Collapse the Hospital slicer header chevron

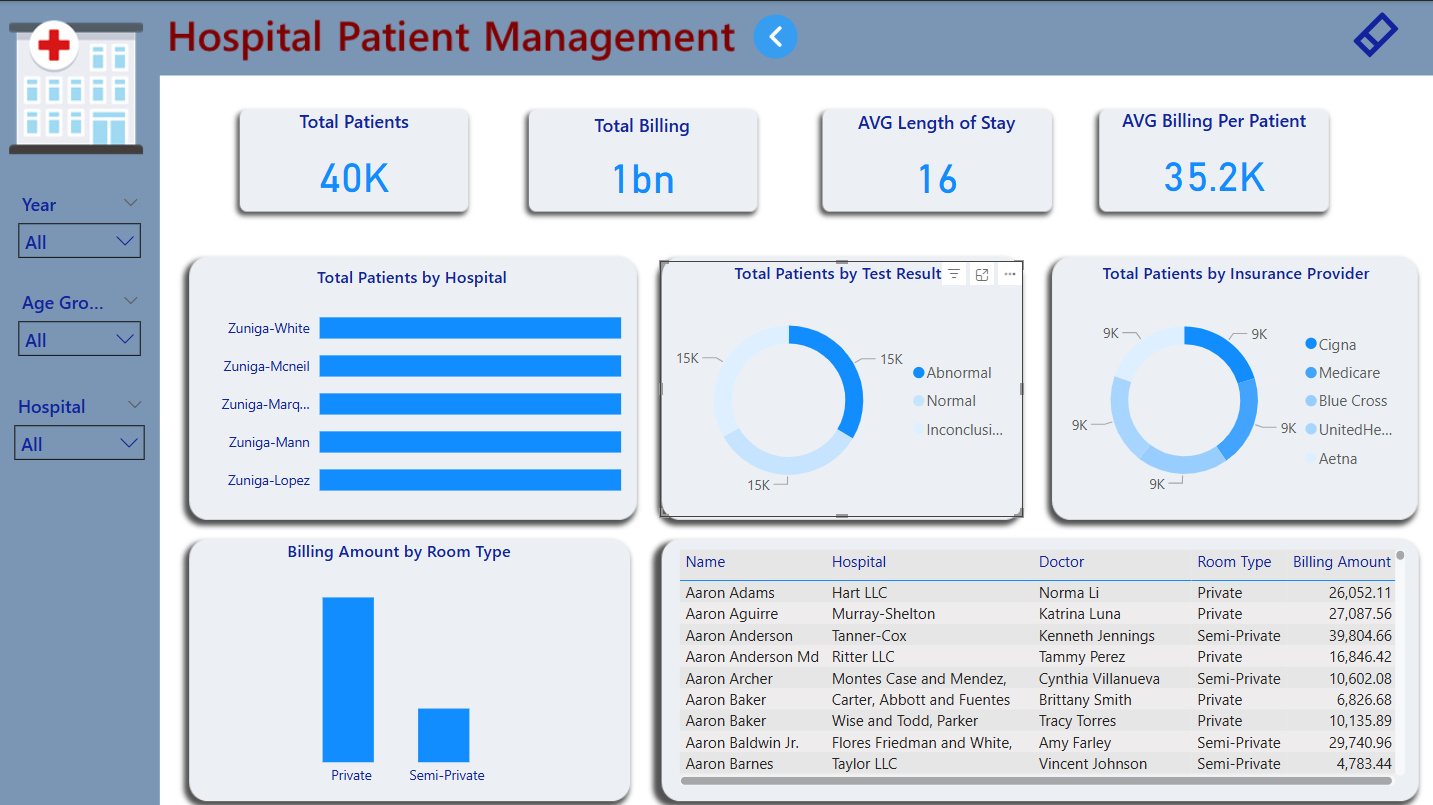pos(134,405)
